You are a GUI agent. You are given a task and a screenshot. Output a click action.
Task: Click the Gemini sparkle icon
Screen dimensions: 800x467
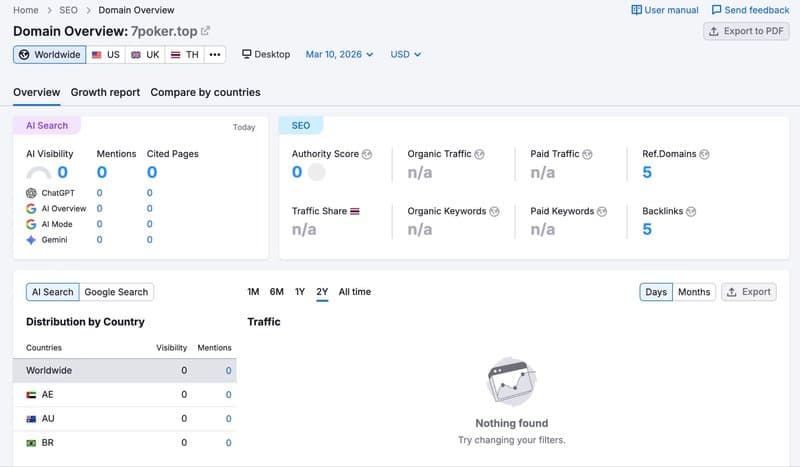click(31, 240)
